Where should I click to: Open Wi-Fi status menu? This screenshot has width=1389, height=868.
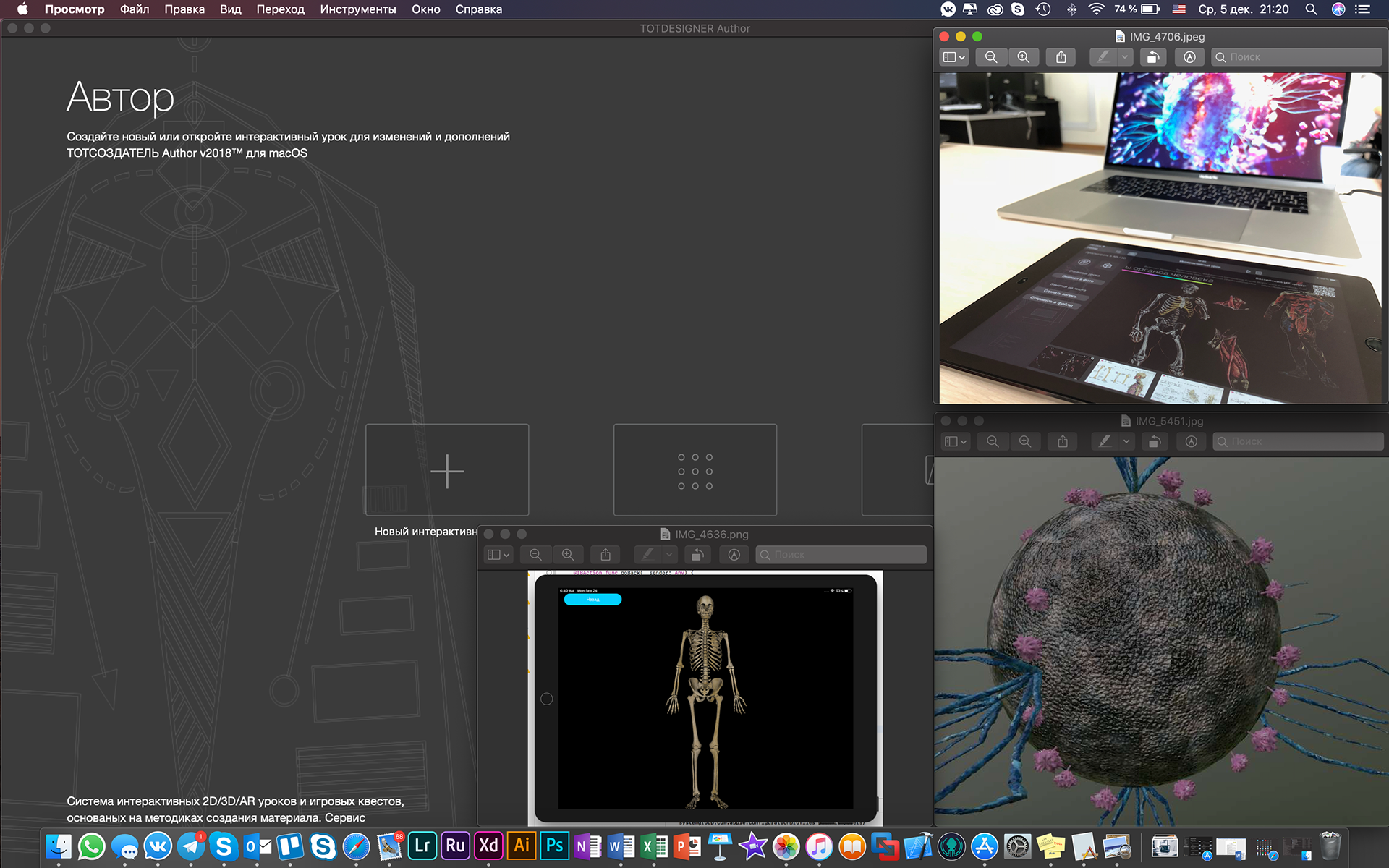pos(1097,9)
